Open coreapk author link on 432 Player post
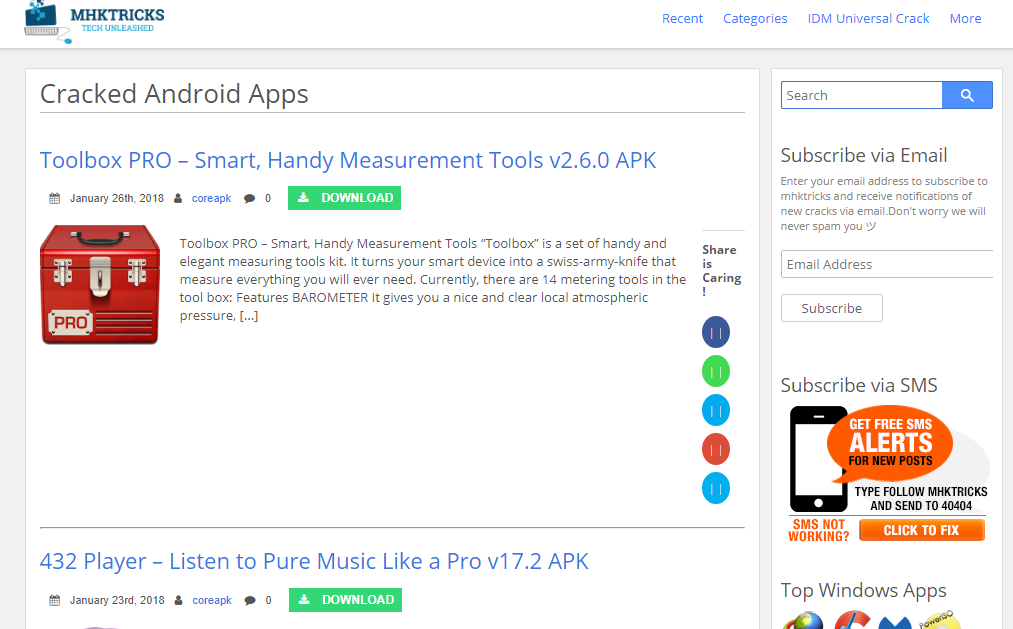 [x=212, y=600]
